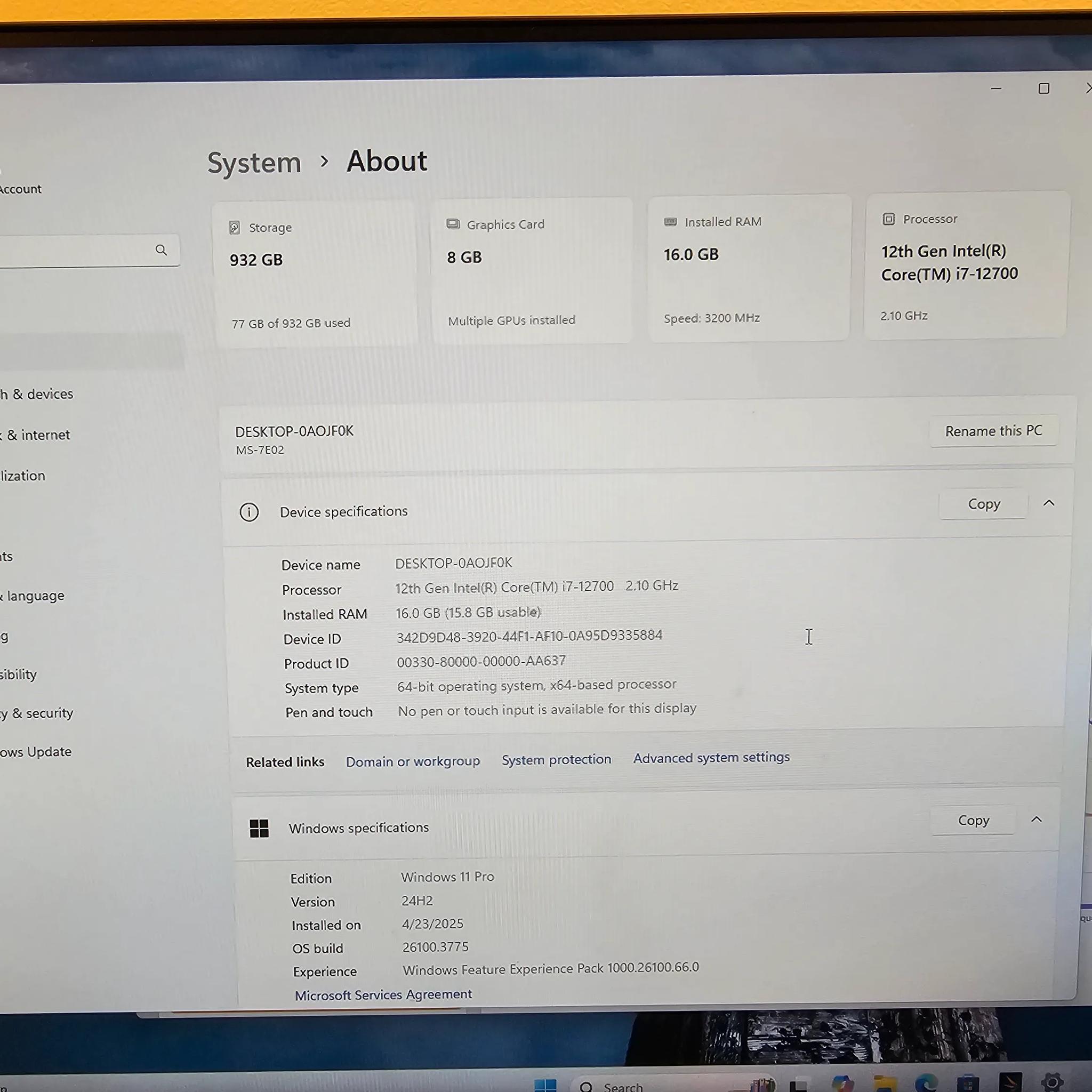Open System protection link
Screen dimensions: 1092x1092
point(556,759)
